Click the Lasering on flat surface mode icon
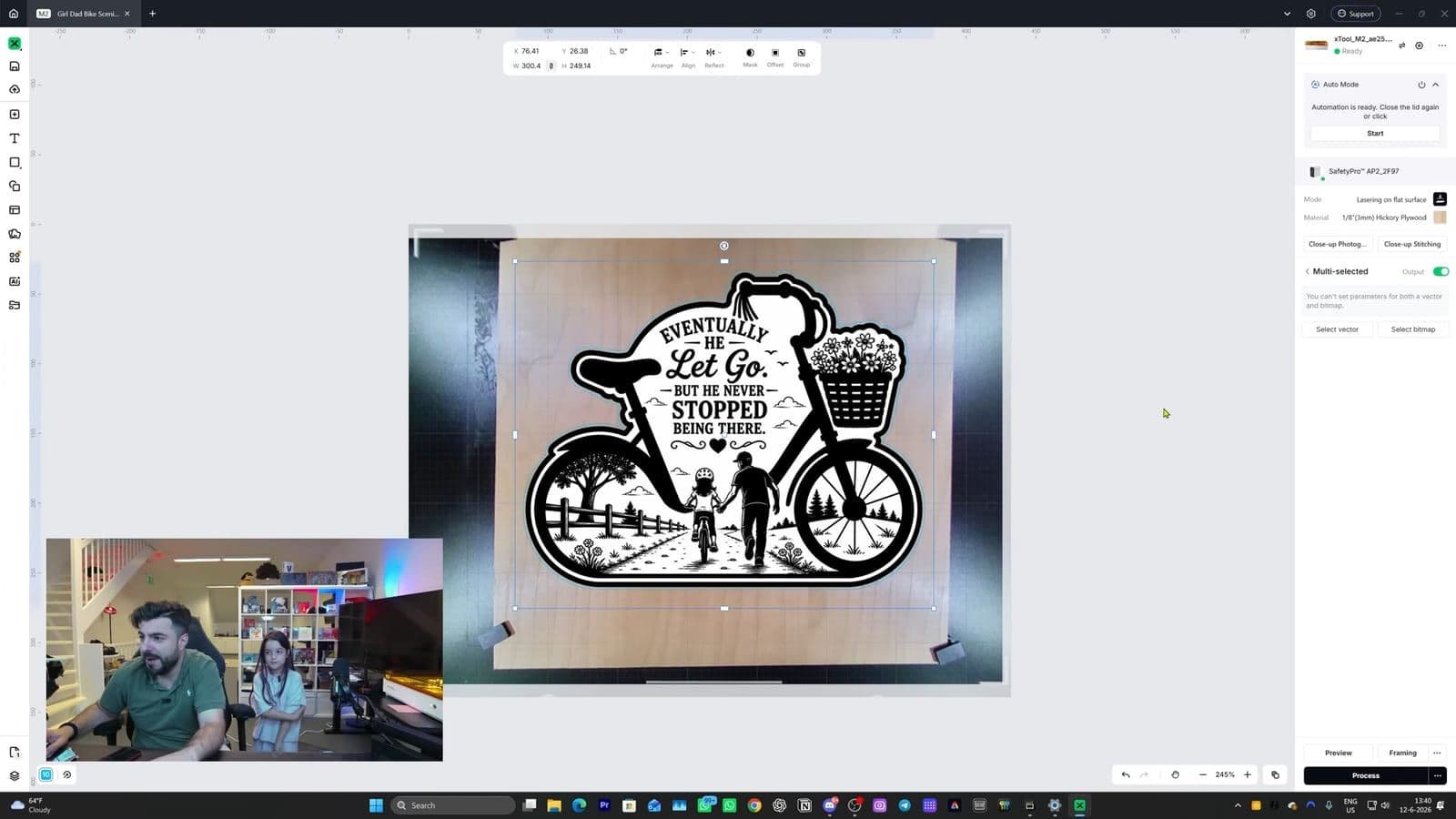 1440,199
